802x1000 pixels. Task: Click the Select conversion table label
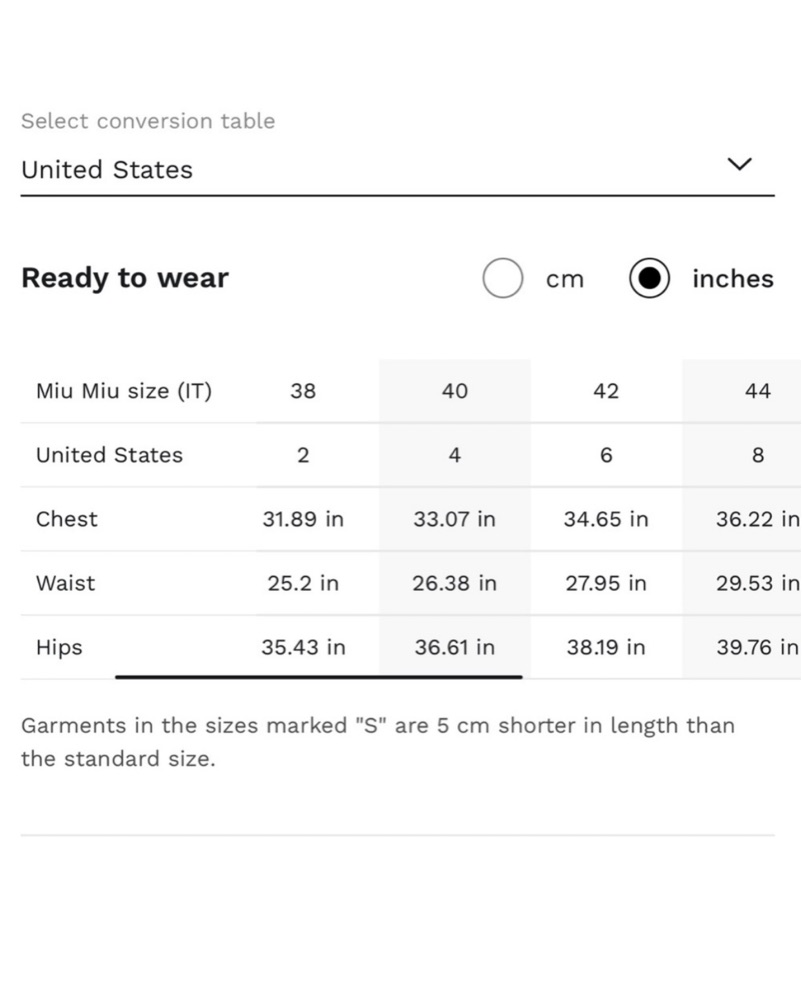pyautogui.click(x=148, y=121)
